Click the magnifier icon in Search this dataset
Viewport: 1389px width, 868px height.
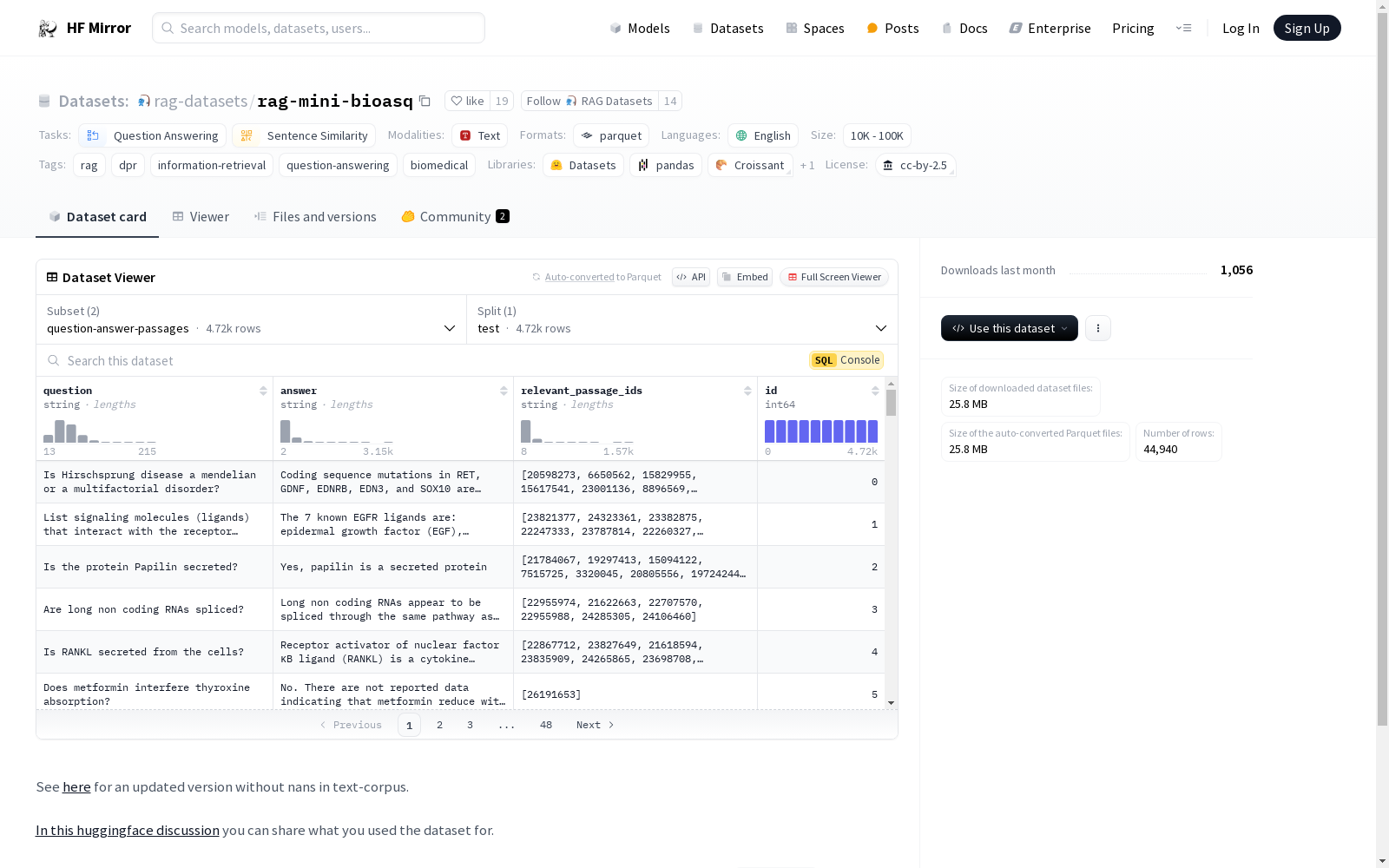[x=54, y=360]
